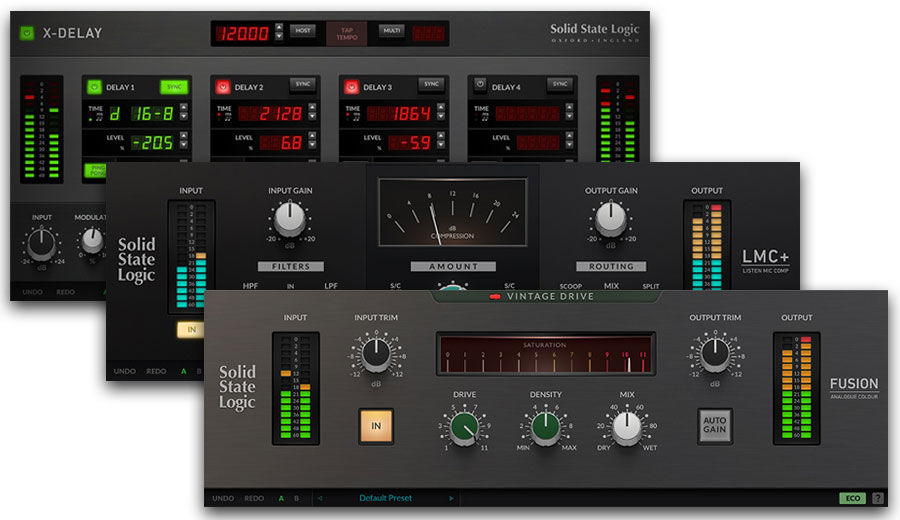Go to next preset with right arrow

pyautogui.click(x=451, y=498)
